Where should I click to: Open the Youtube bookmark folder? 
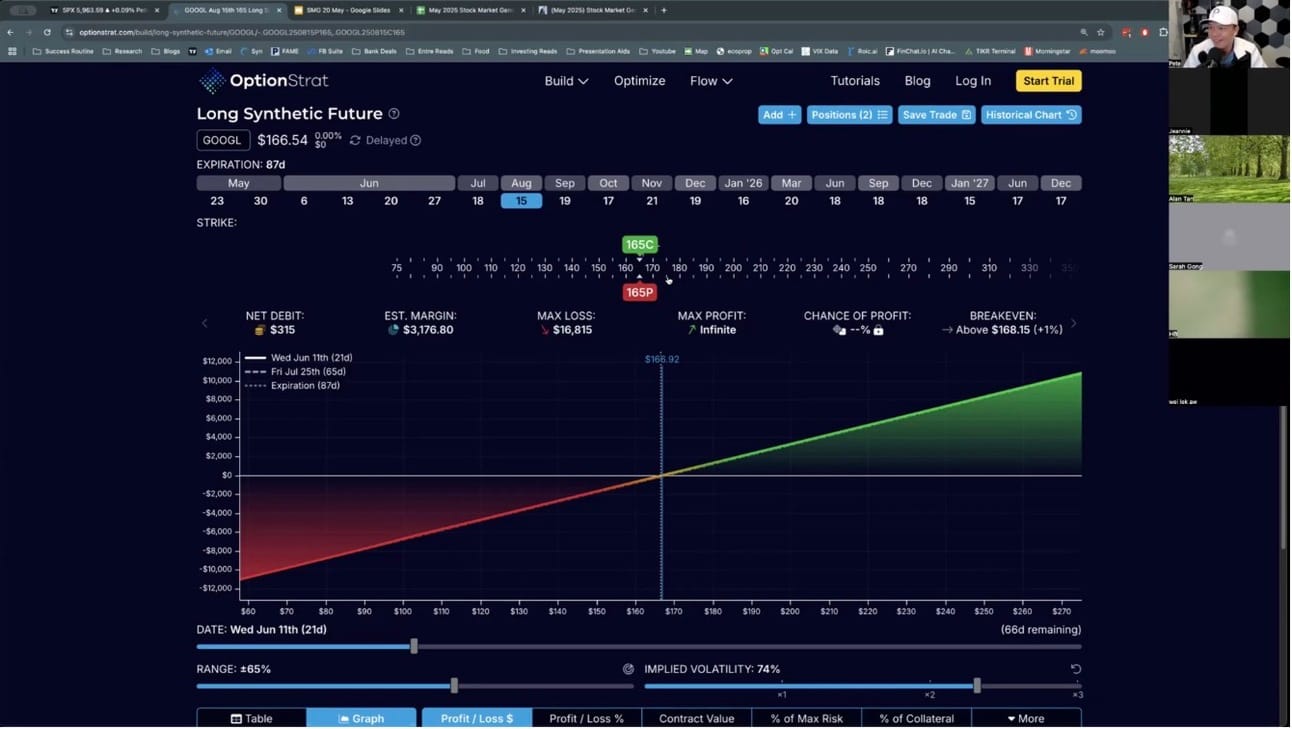(657, 51)
